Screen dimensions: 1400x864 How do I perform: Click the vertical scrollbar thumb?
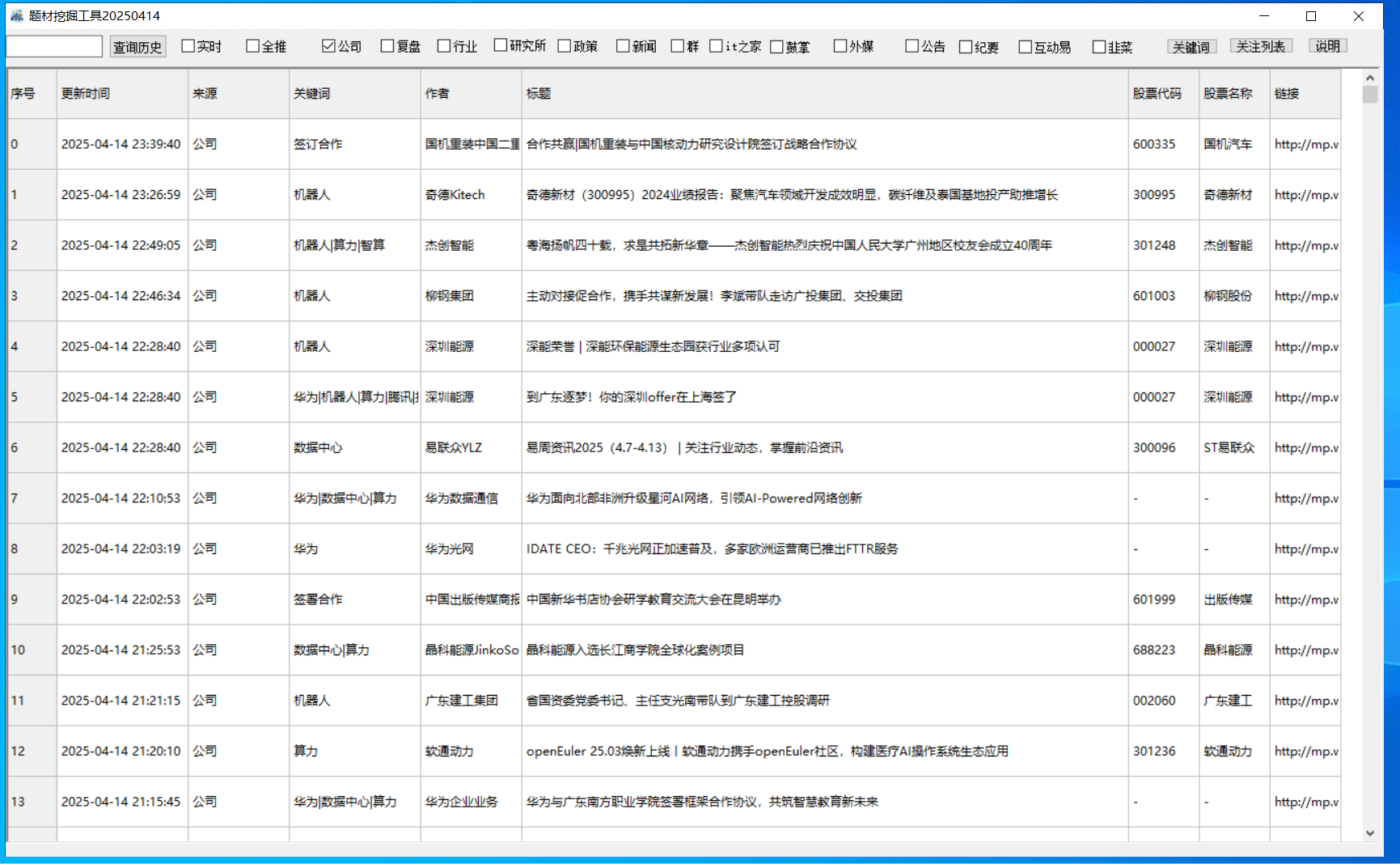pos(1369,95)
